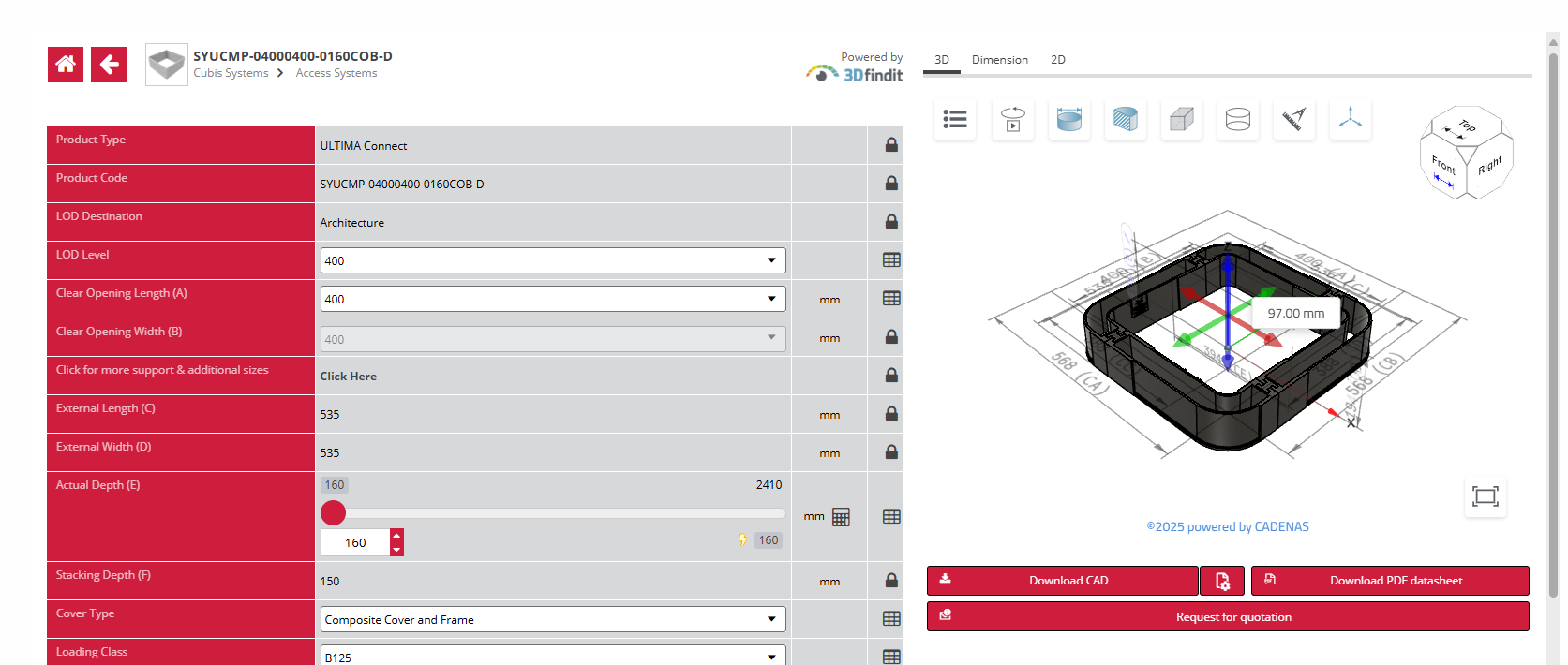Fit the 3D model to view
1568x665 pixels.
click(x=1485, y=496)
